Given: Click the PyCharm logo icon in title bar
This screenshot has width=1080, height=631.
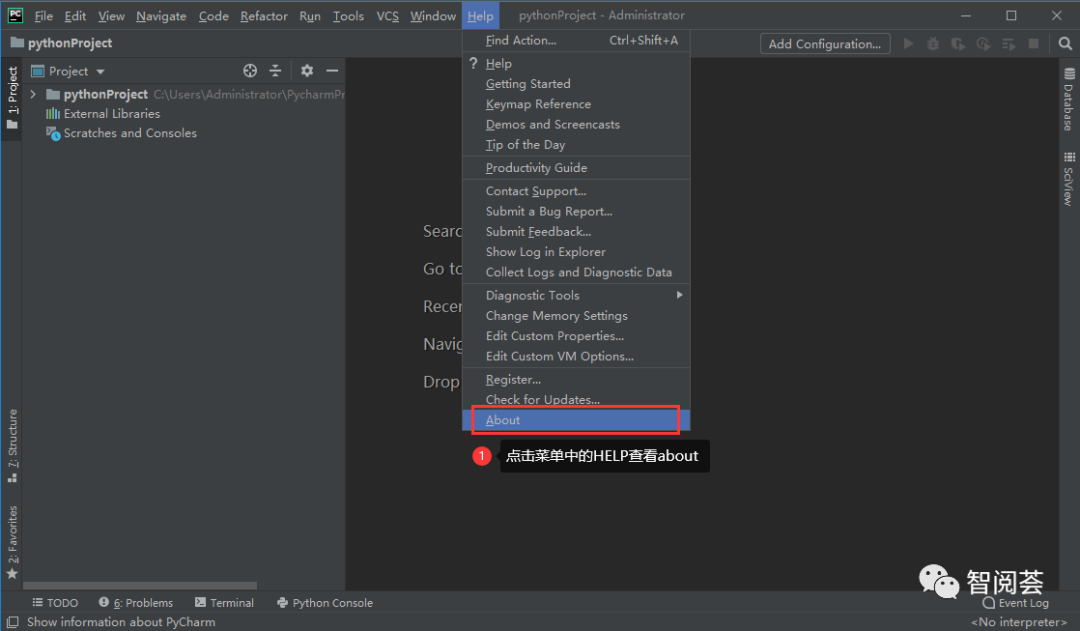Looking at the screenshot, I should pyautogui.click(x=15, y=15).
